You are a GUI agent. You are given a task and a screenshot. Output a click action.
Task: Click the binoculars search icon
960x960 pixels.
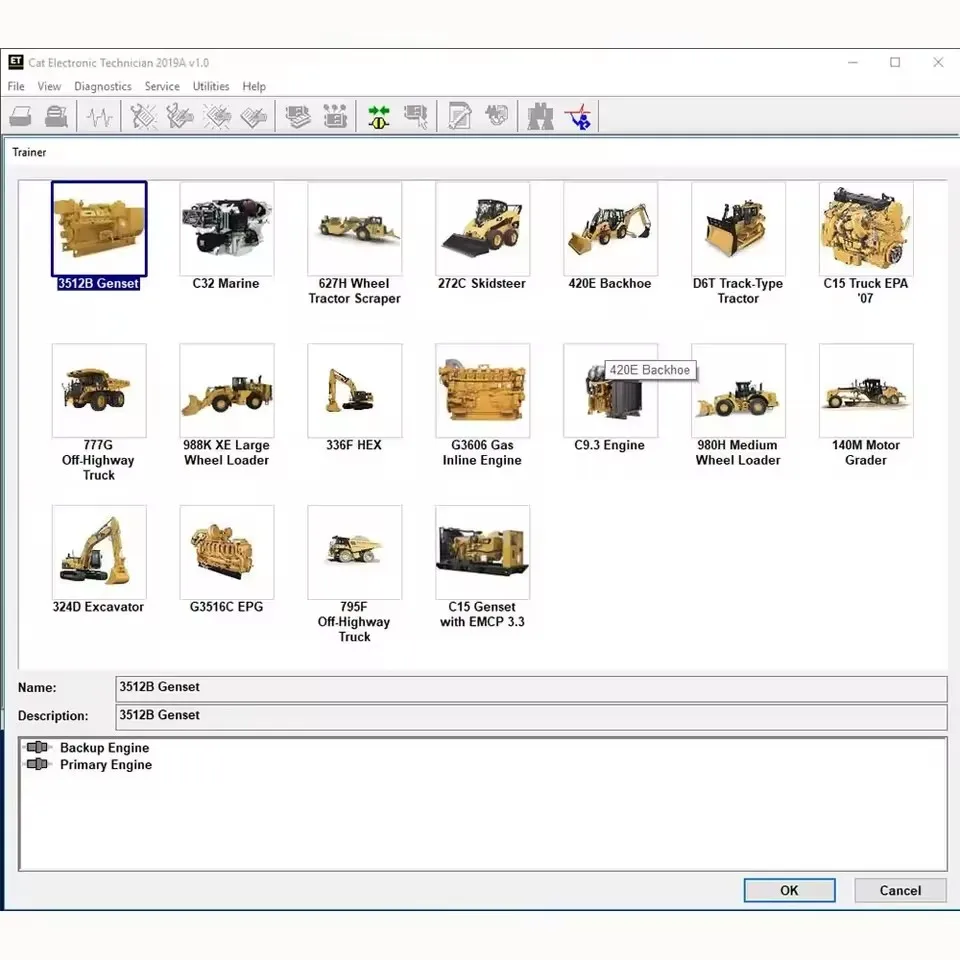point(540,116)
